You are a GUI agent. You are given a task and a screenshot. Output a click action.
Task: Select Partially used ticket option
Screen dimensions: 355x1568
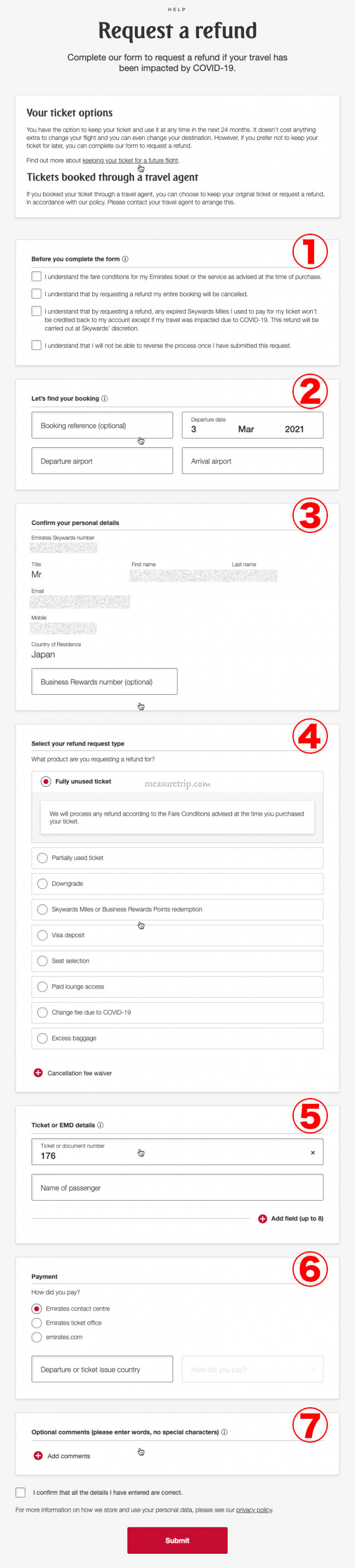[177, 858]
